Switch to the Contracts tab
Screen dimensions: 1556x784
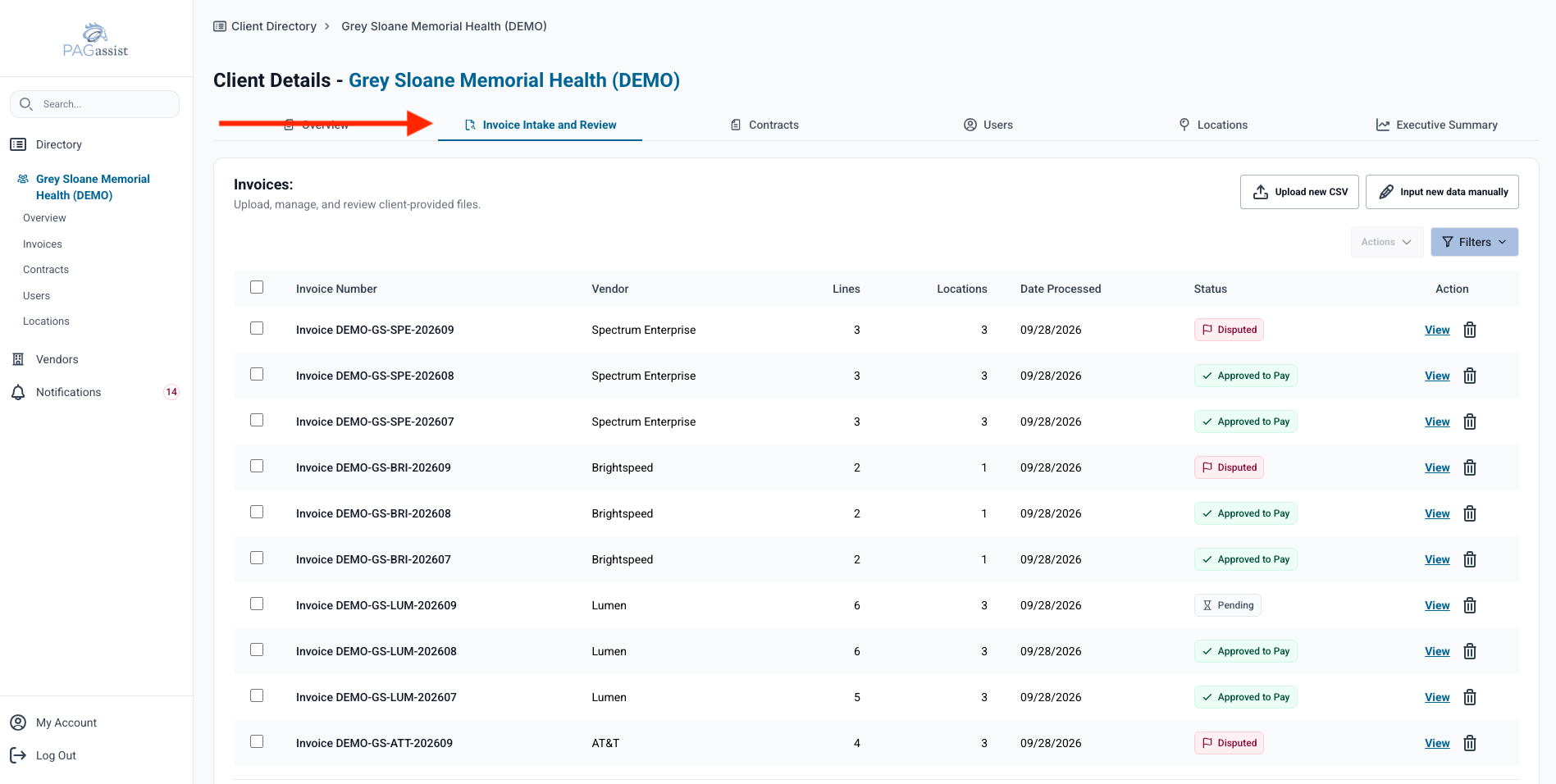coord(764,125)
